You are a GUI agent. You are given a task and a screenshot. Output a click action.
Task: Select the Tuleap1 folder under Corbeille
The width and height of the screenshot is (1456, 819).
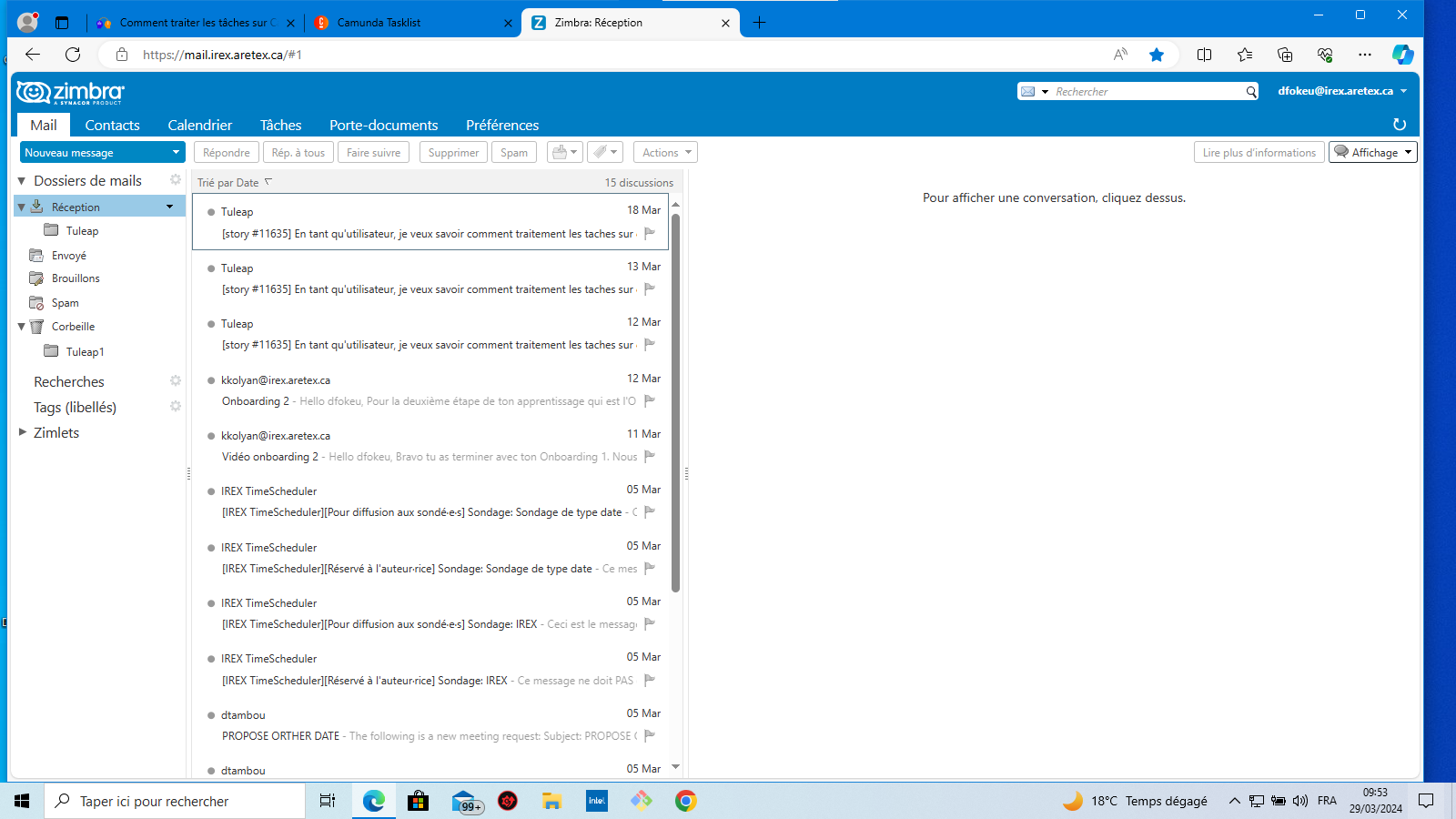(85, 352)
